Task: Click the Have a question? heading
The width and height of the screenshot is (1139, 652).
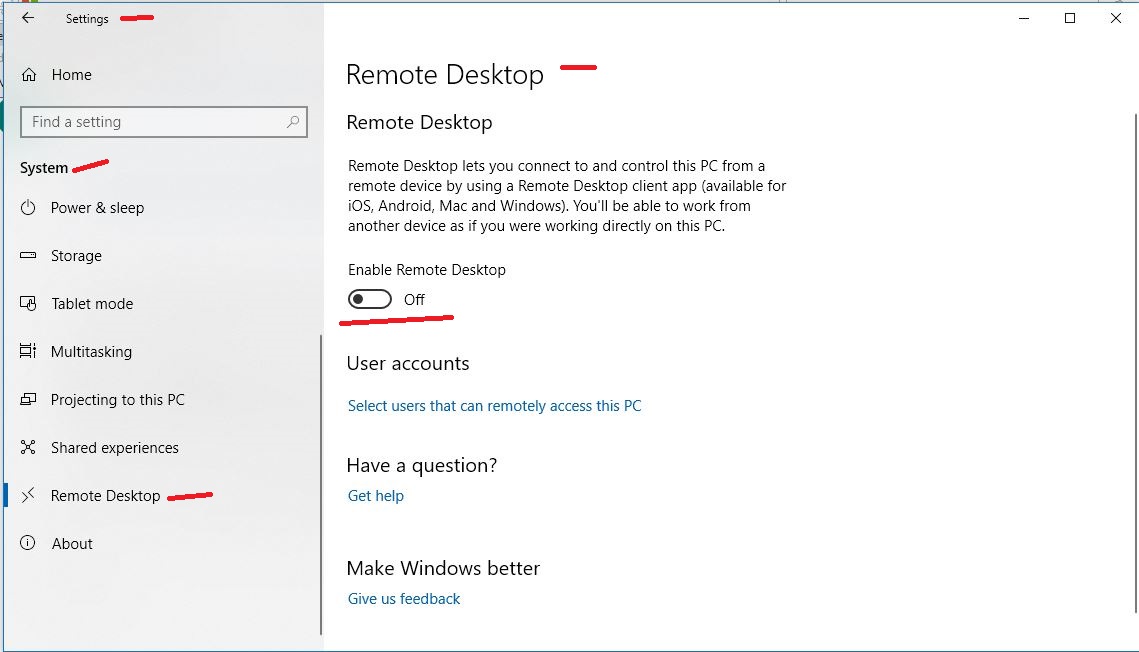Action: coord(421,465)
